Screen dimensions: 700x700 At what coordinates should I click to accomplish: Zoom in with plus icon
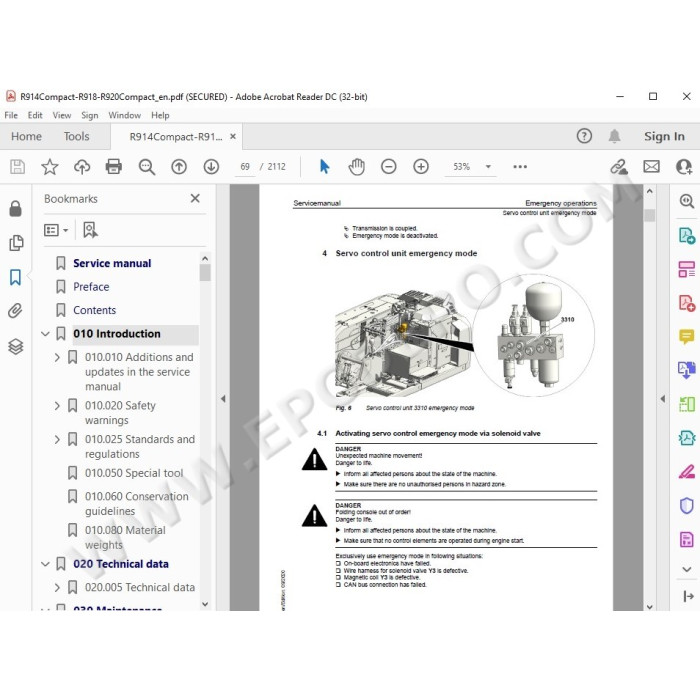tap(421, 167)
